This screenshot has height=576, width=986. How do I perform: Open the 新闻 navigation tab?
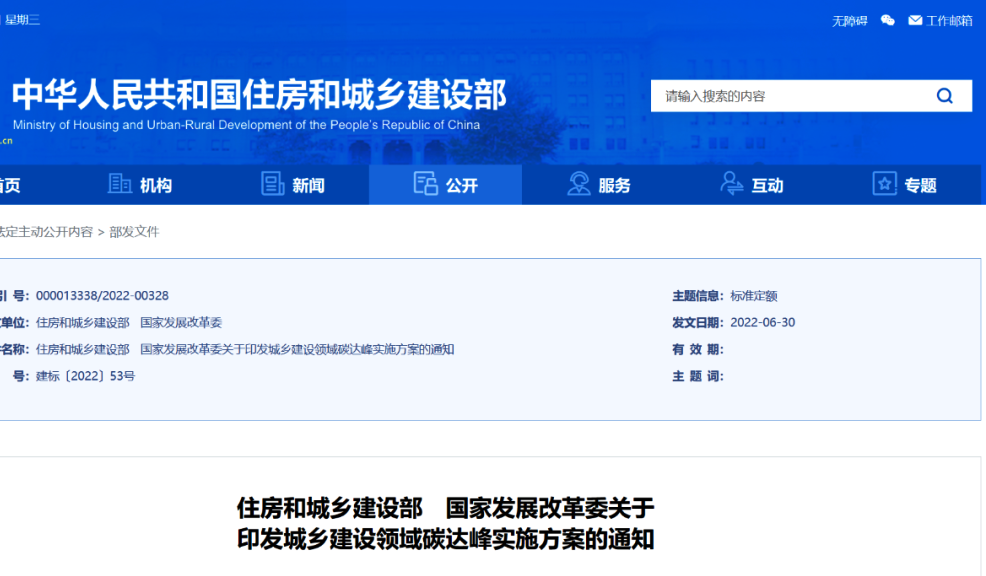[292, 184]
